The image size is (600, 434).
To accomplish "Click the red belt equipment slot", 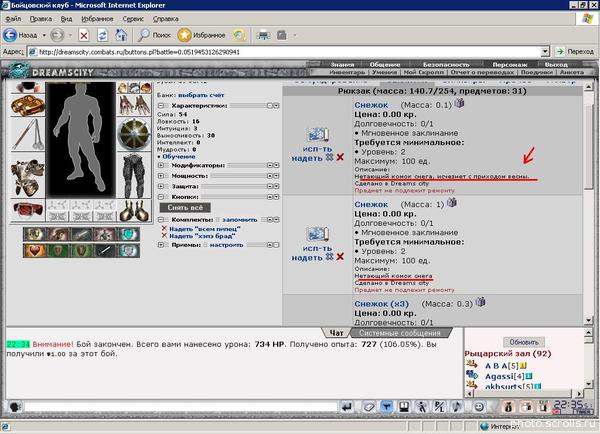I will [x=28, y=210].
